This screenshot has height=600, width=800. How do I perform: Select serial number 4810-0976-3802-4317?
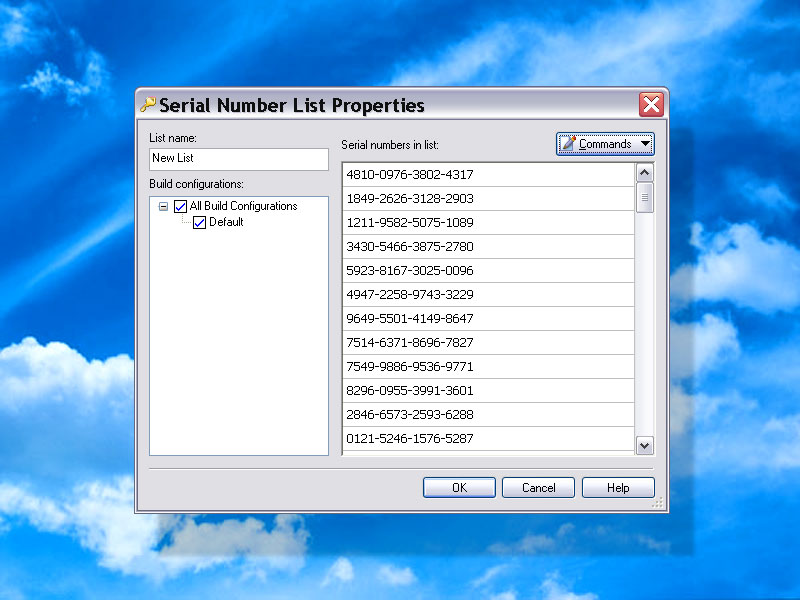click(x=488, y=174)
